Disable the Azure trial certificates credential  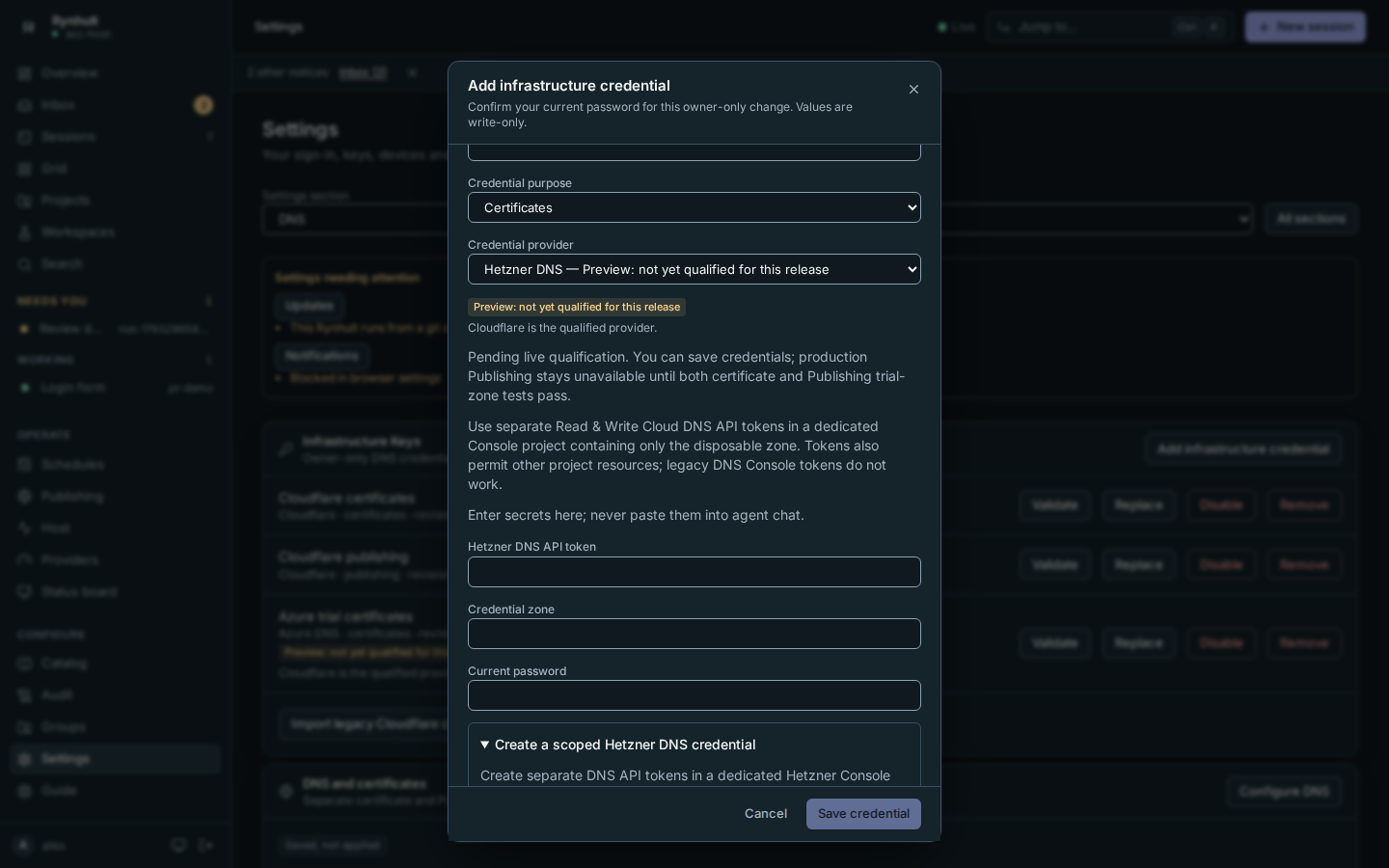click(x=1221, y=643)
